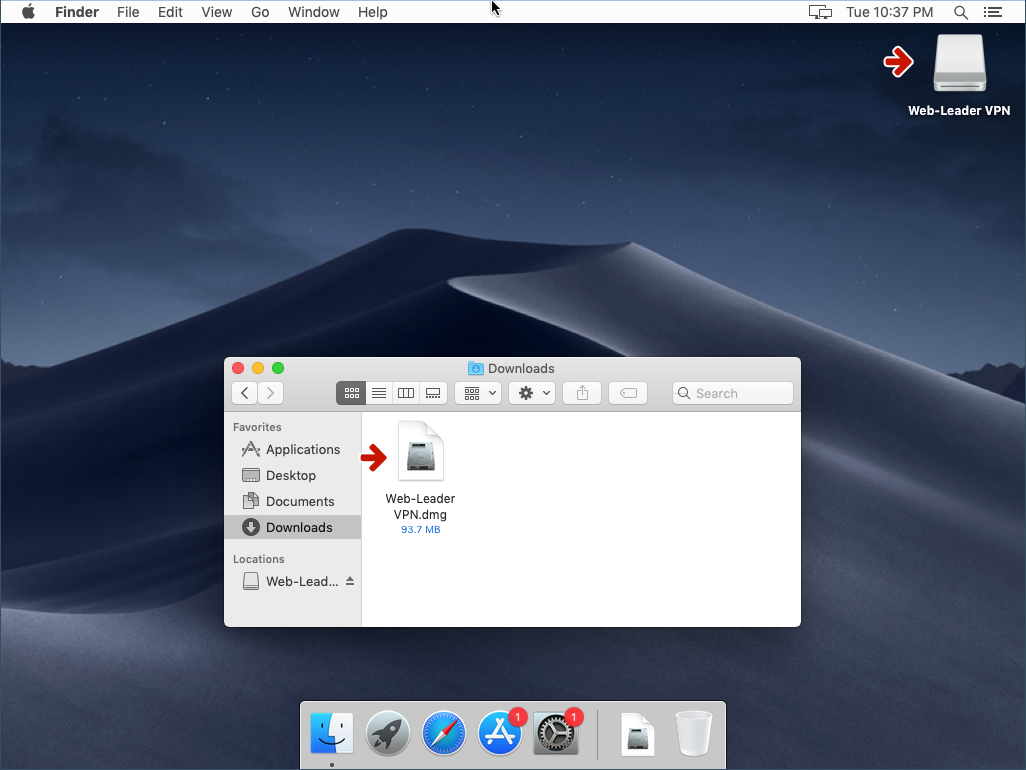The image size is (1026, 770).
Task: Click the Edit Tags button
Action: 628,393
